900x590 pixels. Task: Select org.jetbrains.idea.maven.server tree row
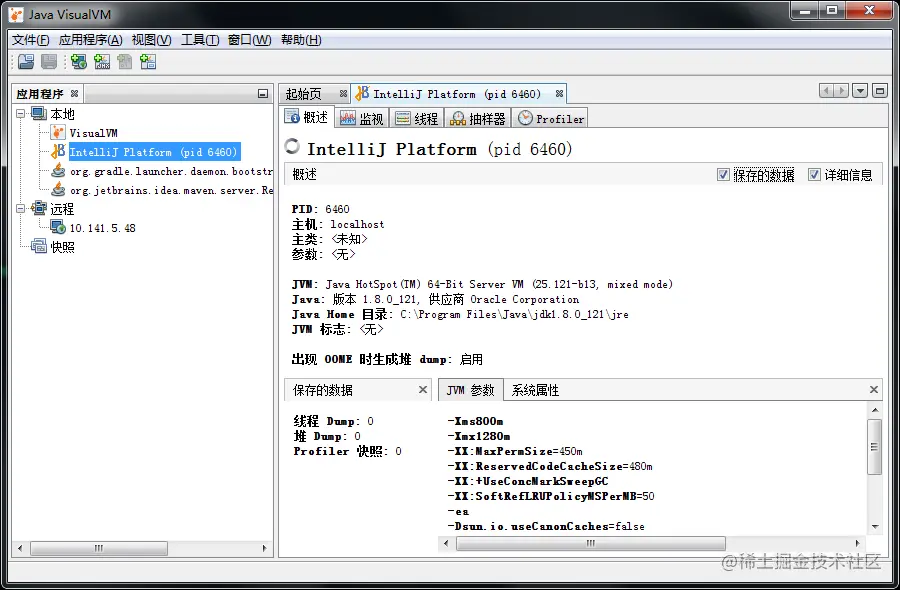pyautogui.click(x=172, y=190)
